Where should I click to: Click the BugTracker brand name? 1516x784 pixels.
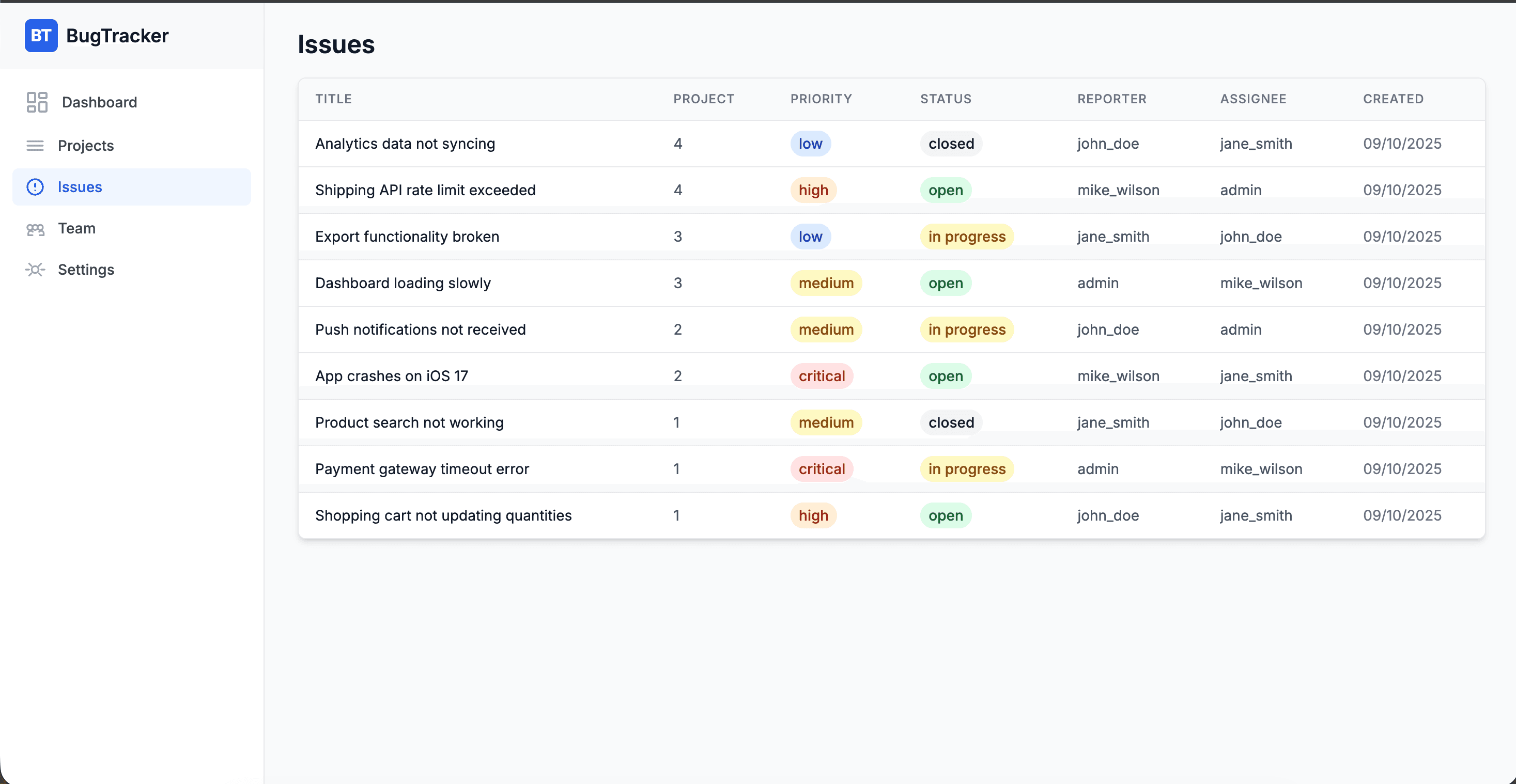[x=117, y=35]
